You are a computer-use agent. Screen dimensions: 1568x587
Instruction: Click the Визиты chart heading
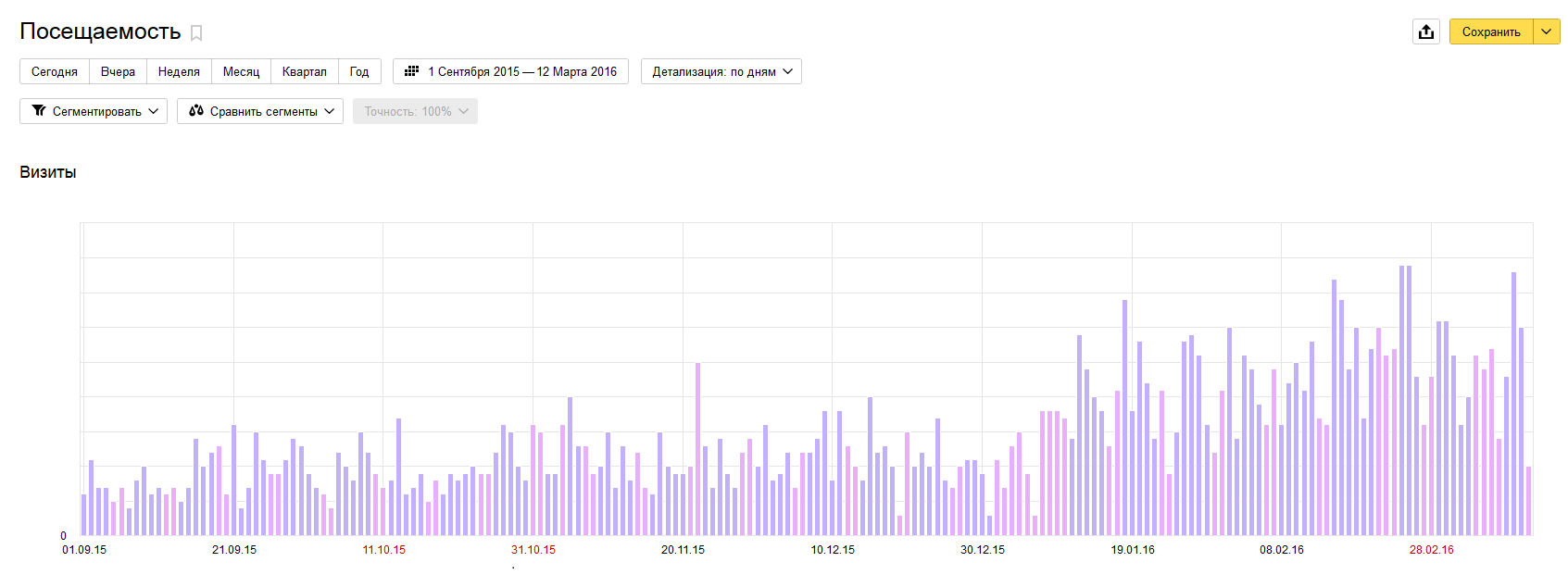[x=48, y=172]
